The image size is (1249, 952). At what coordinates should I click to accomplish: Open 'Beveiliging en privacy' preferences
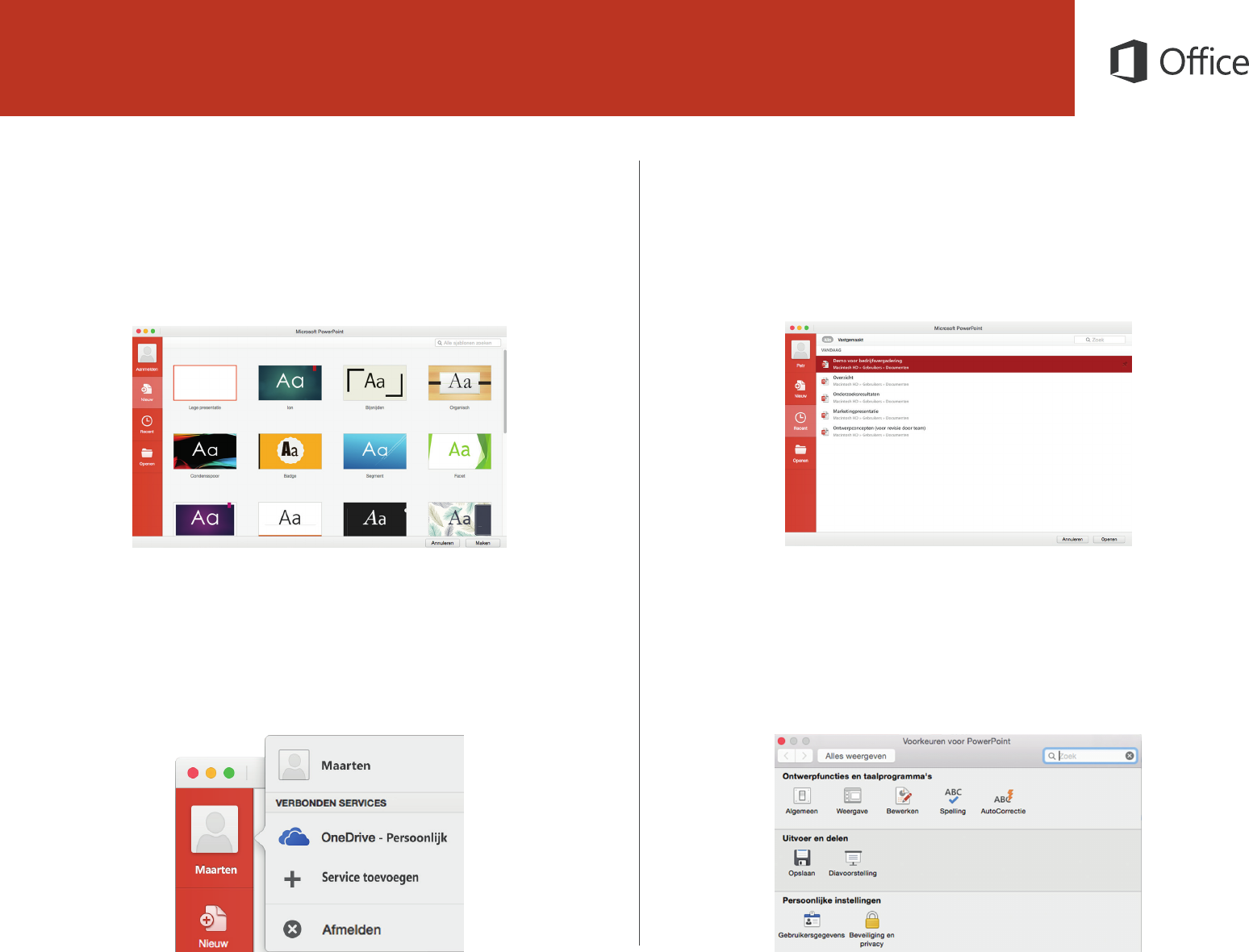tap(871, 929)
